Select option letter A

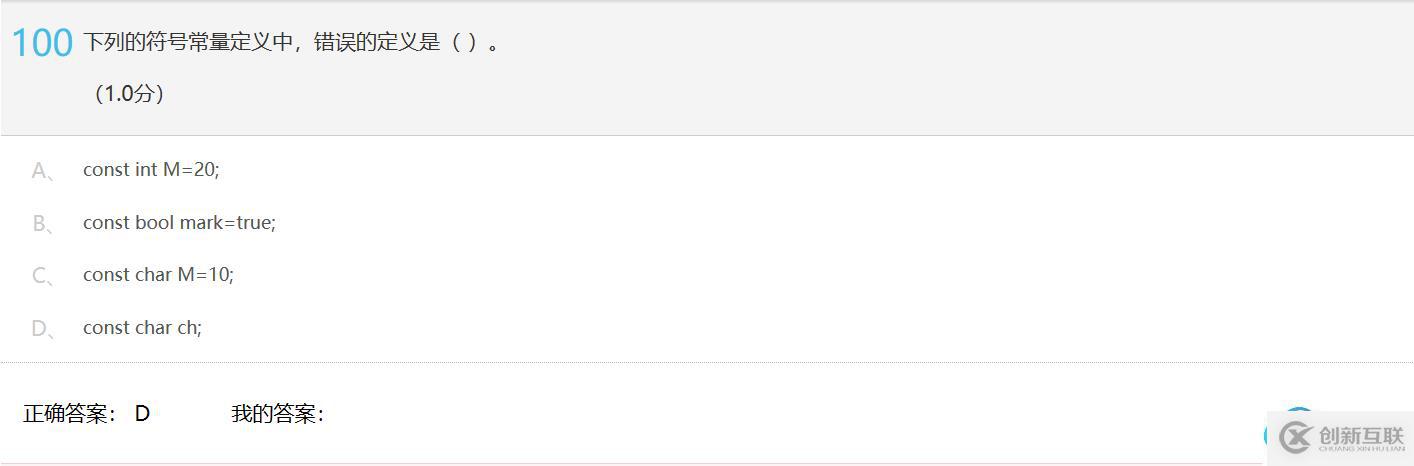pyautogui.click(x=41, y=171)
